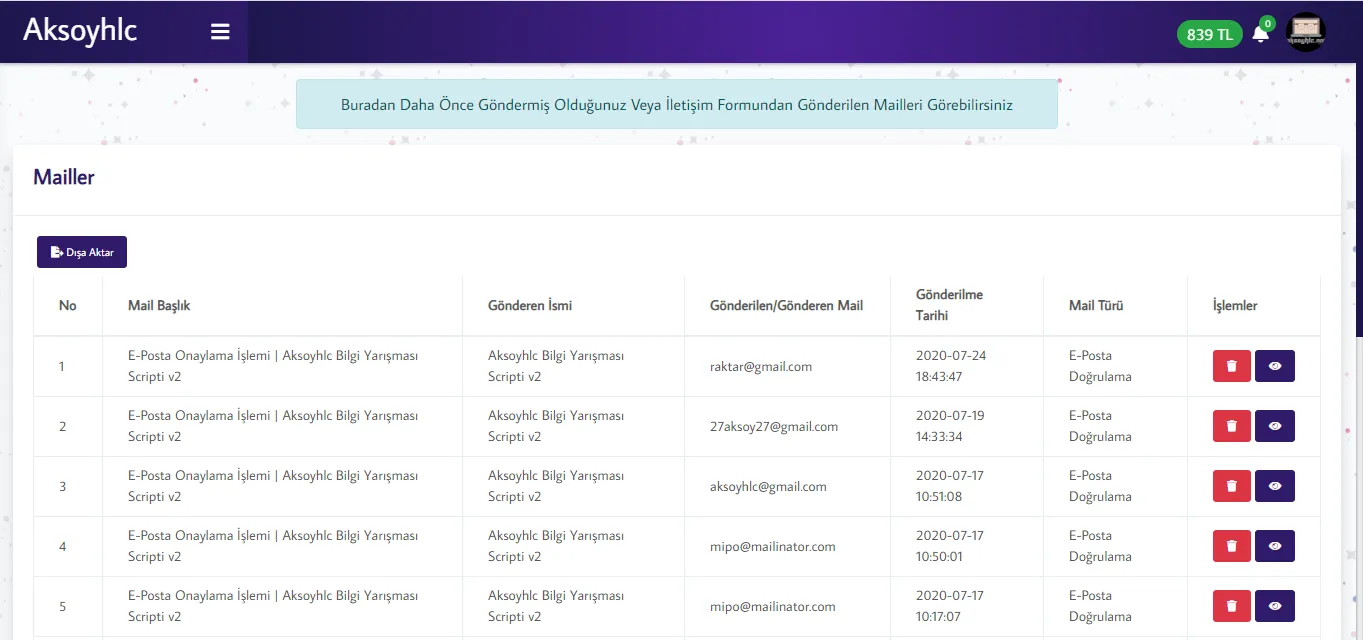Click the 839 TL balance badge
The width and height of the screenshot is (1363, 640).
coord(1209,34)
